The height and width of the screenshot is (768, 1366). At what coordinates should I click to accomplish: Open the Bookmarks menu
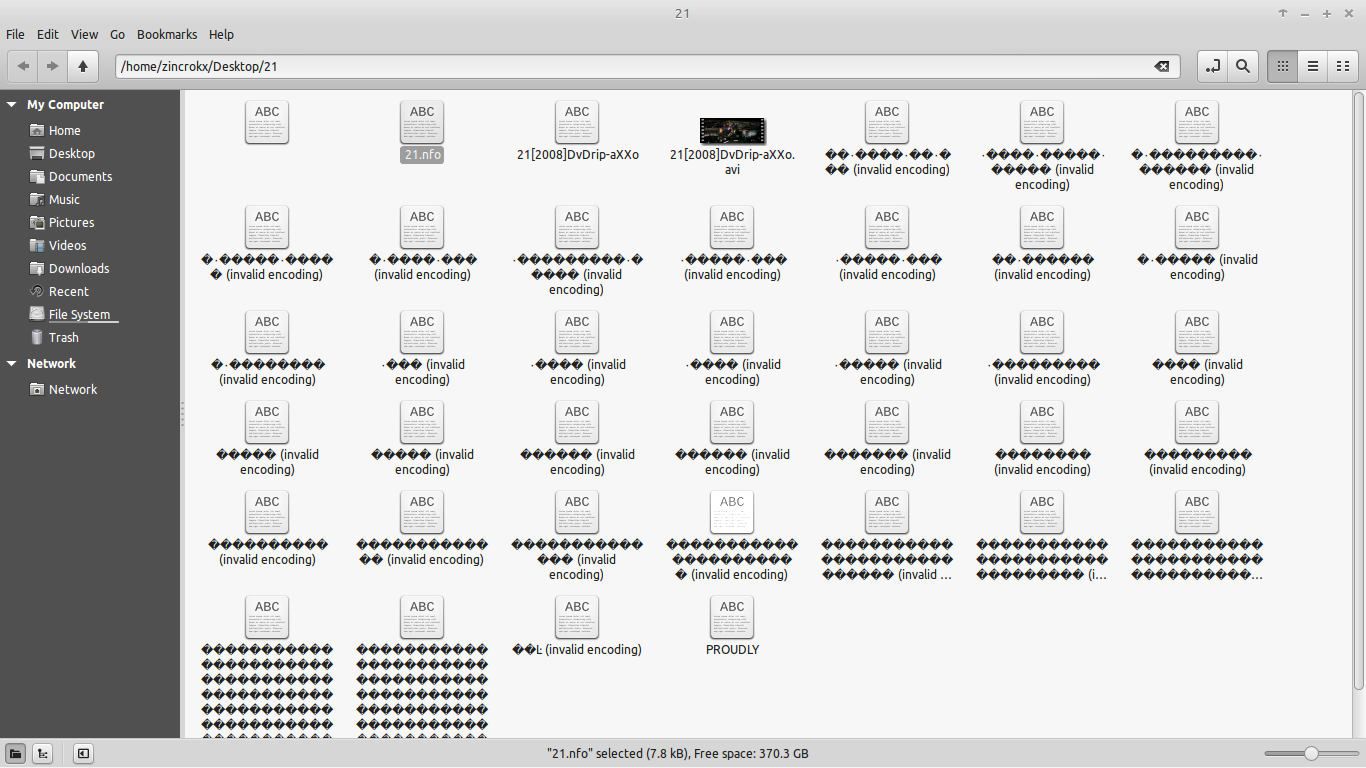[x=167, y=34]
